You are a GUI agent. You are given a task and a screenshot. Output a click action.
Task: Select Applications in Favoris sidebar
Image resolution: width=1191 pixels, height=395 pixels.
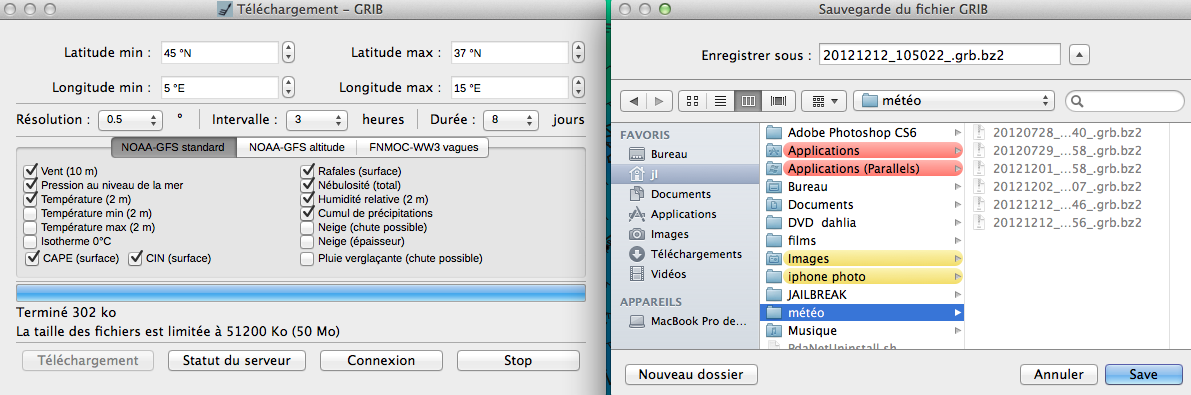click(x=685, y=214)
